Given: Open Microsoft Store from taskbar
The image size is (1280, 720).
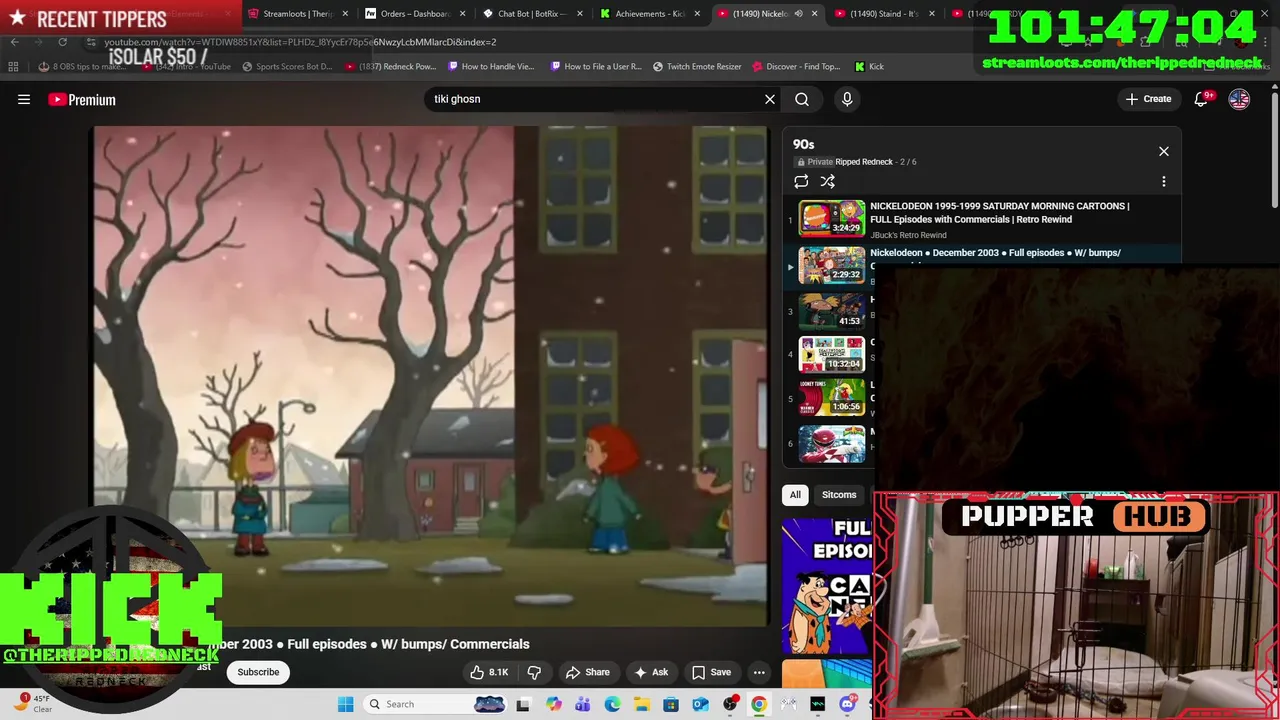Looking at the screenshot, I should pyautogui.click(x=671, y=704).
